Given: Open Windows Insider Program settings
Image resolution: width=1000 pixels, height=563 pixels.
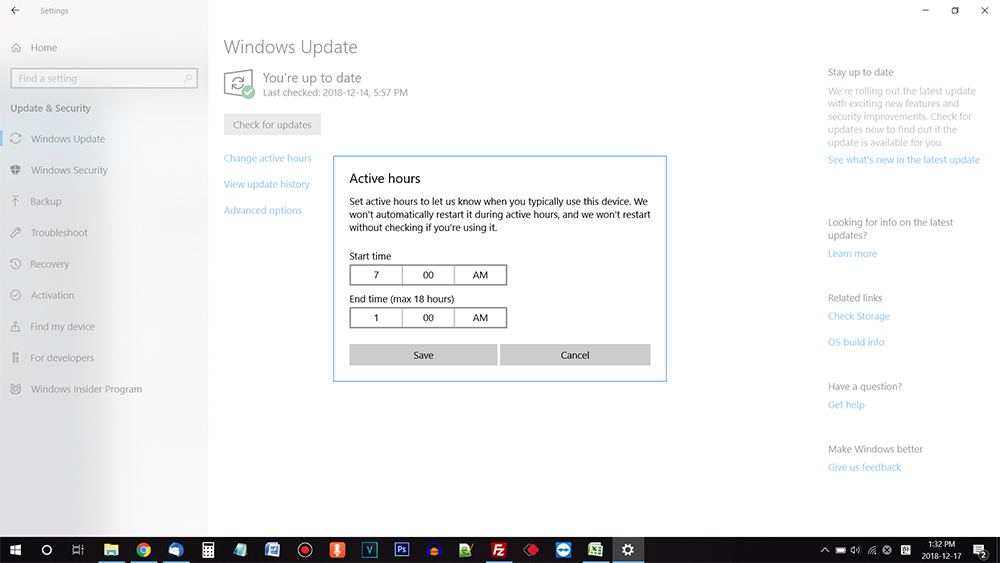Looking at the screenshot, I should 86,389.
